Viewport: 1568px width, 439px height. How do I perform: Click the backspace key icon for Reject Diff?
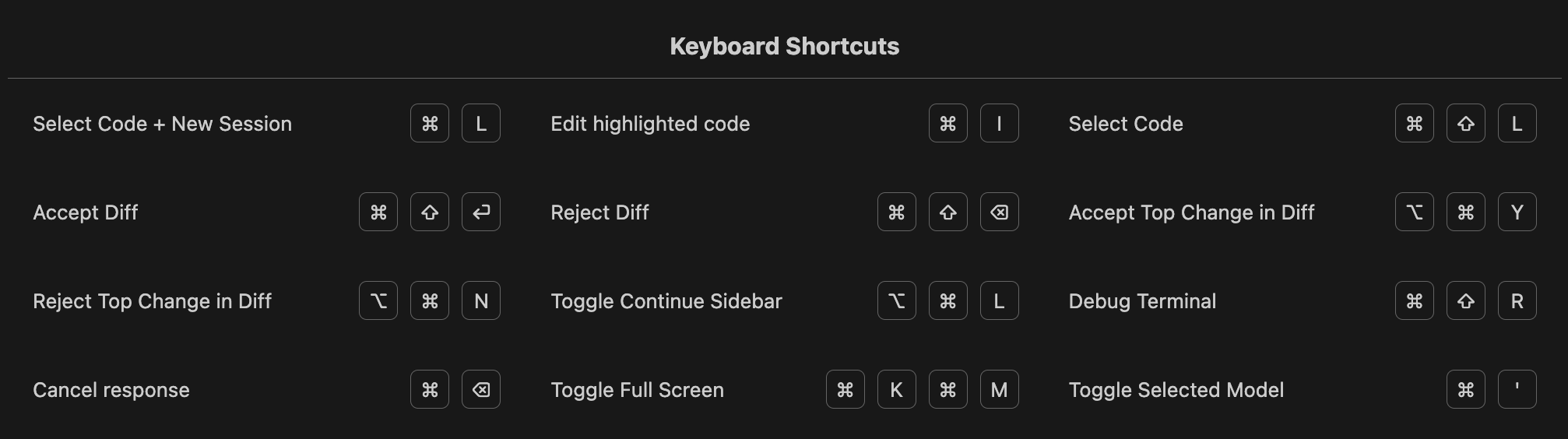click(x=999, y=212)
